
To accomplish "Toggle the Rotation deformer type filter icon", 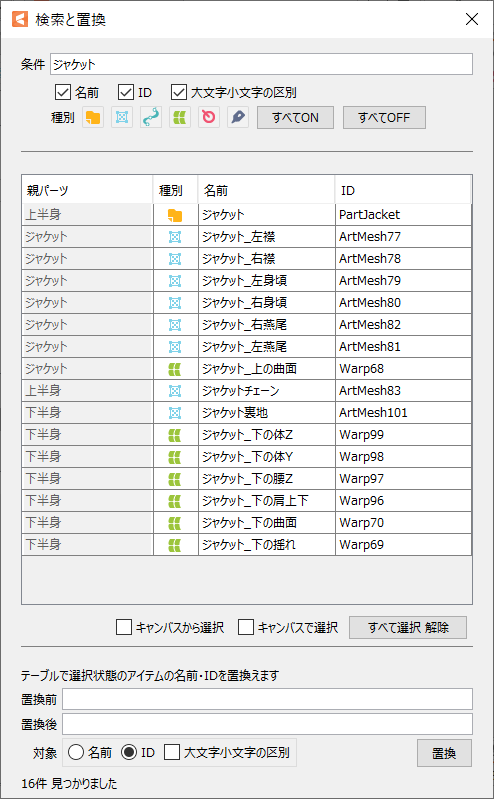I will coord(209,118).
